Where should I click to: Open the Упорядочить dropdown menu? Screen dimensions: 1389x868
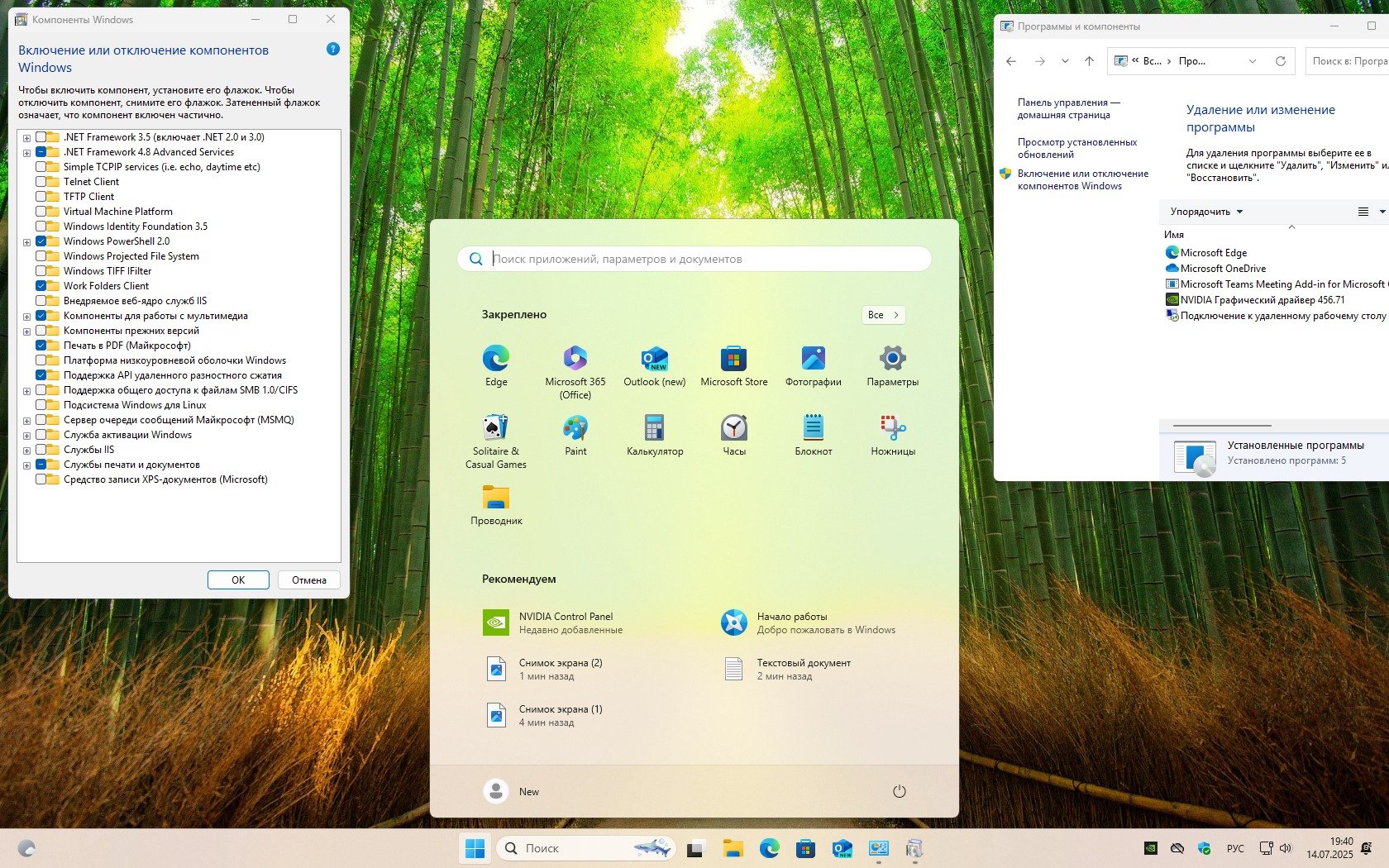point(1206,212)
